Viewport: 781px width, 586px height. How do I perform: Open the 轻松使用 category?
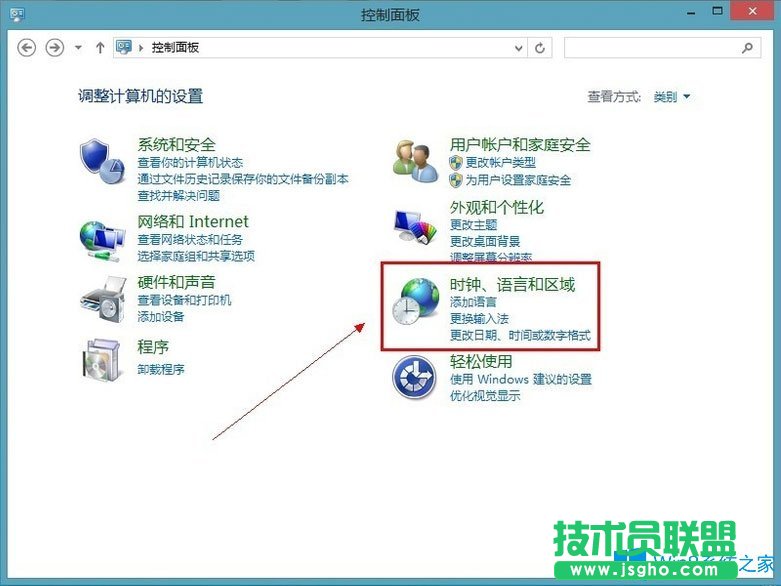[481, 361]
